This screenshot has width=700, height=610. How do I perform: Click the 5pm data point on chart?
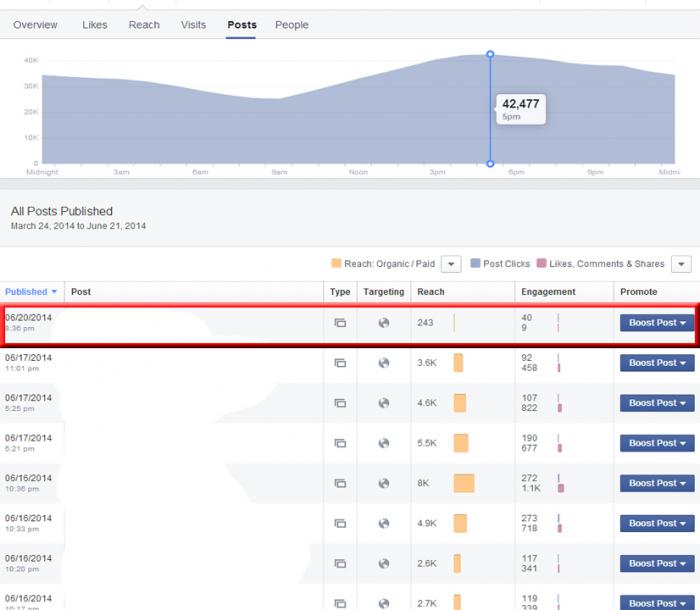pyautogui.click(x=490, y=54)
